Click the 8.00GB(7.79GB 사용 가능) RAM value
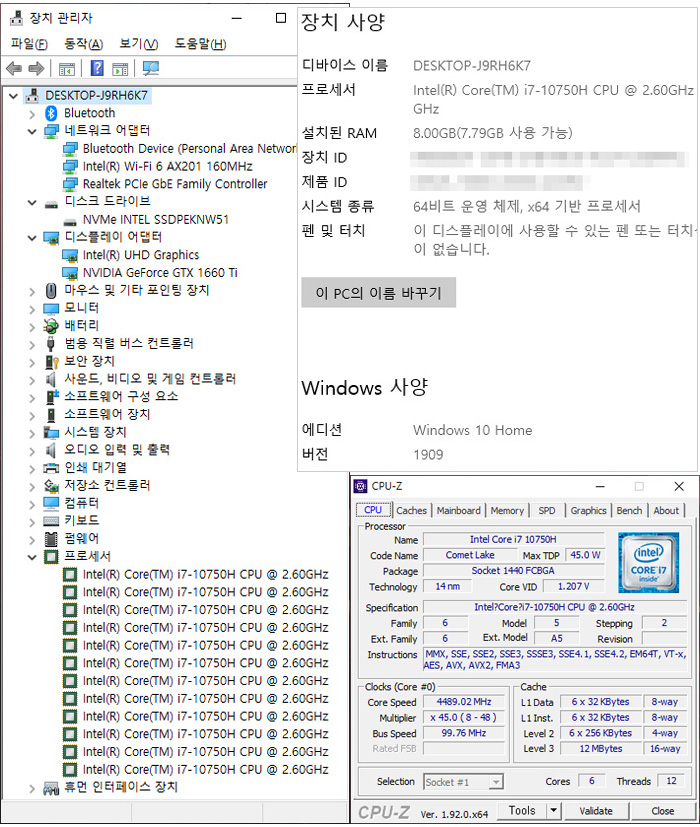 point(493,133)
